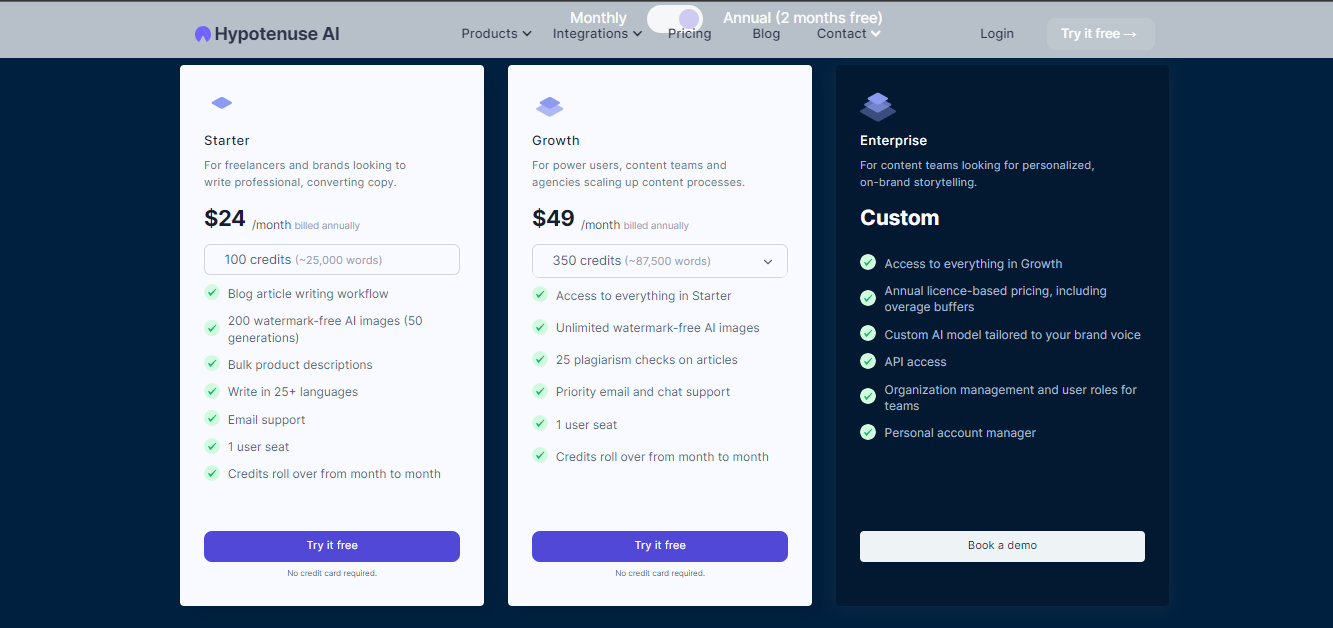Click Credits roll over text in Starter

pos(334,474)
